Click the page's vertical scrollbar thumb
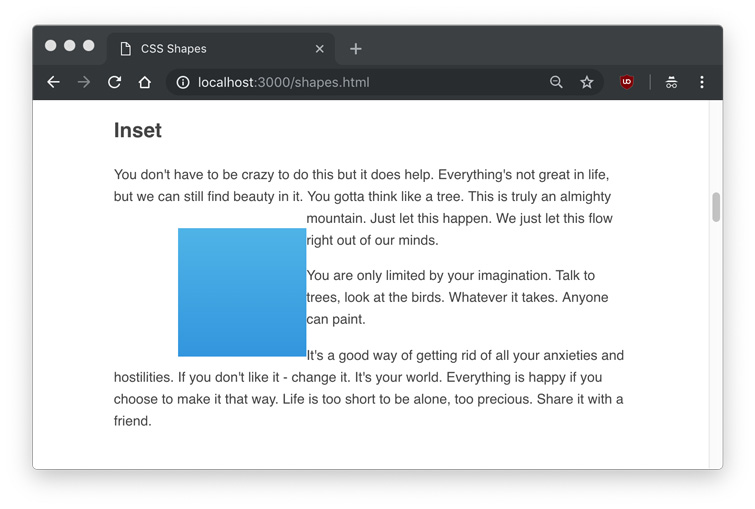Viewport: 755px width, 509px height. pos(716,207)
